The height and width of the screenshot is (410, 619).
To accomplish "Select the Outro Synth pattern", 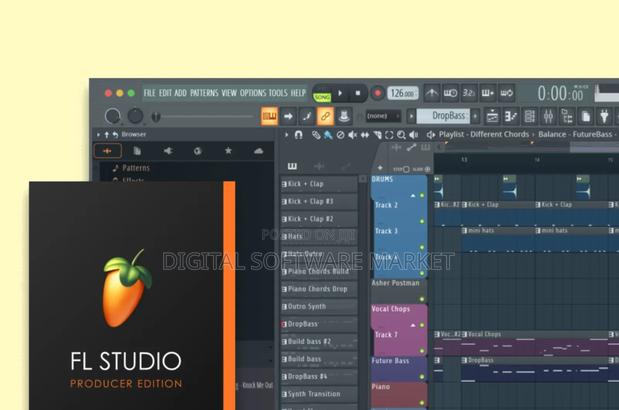I will tap(319, 307).
